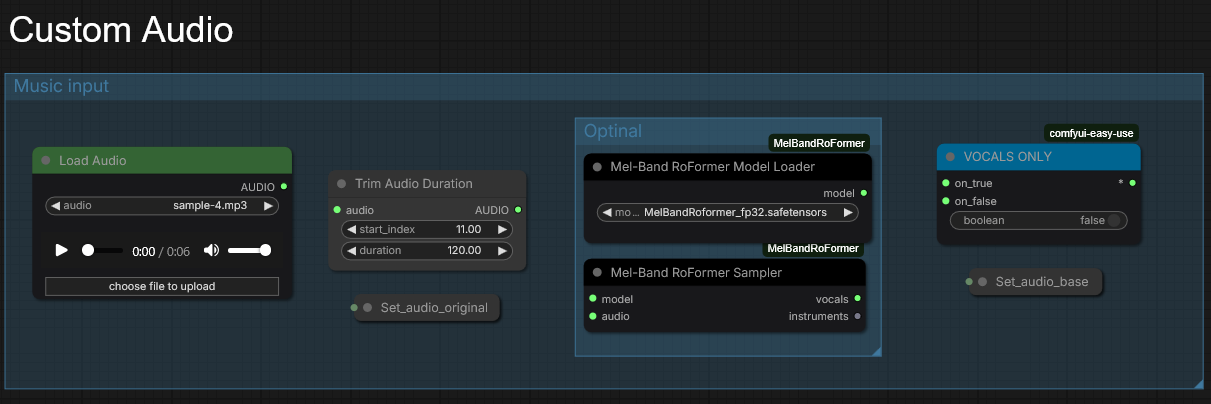Click VOCALS ONLY asterisk output port
1211x404 pixels.
pos(1132,183)
